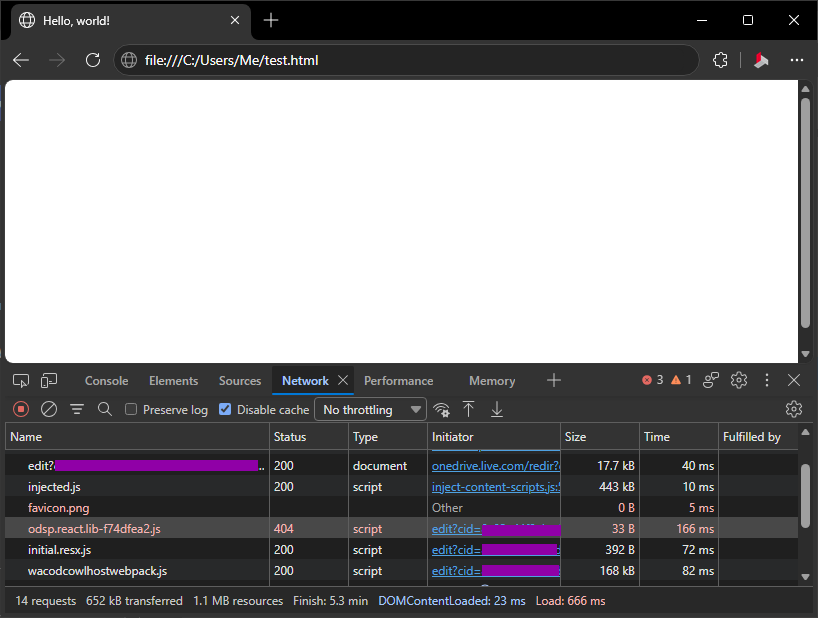The image size is (818, 618).
Task: Switch to the Performance tab
Action: point(399,381)
